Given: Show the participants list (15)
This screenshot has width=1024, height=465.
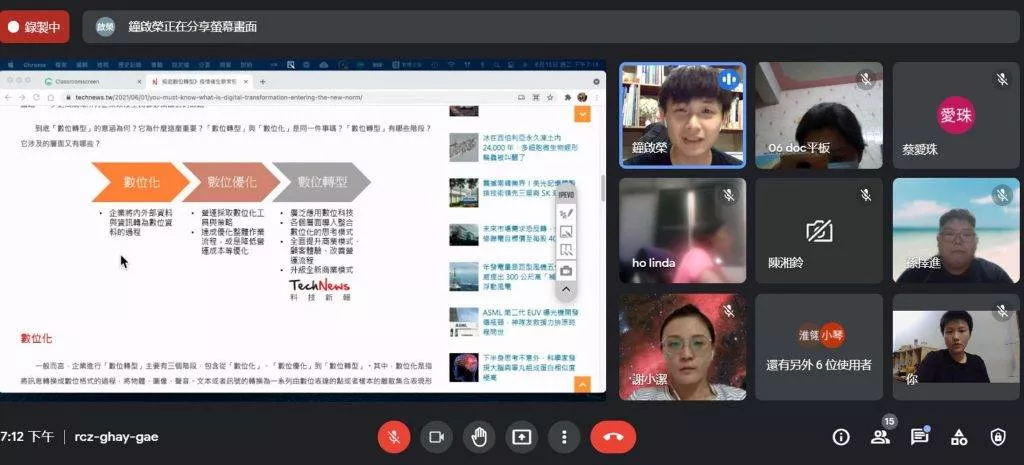Looking at the screenshot, I should click(x=880, y=437).
